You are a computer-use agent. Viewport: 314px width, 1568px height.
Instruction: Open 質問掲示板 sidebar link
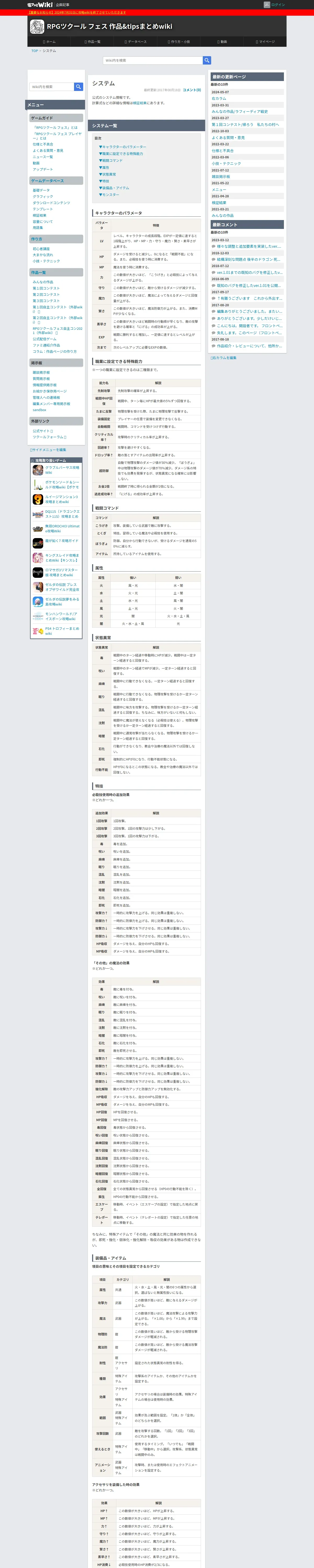[x=41, y=379]
